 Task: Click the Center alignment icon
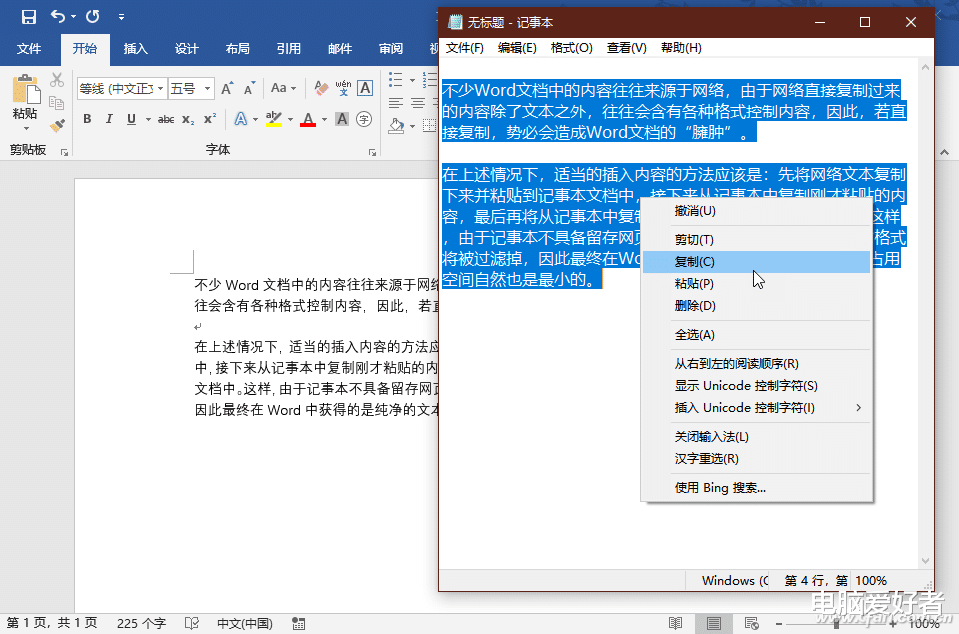point(418,103)
